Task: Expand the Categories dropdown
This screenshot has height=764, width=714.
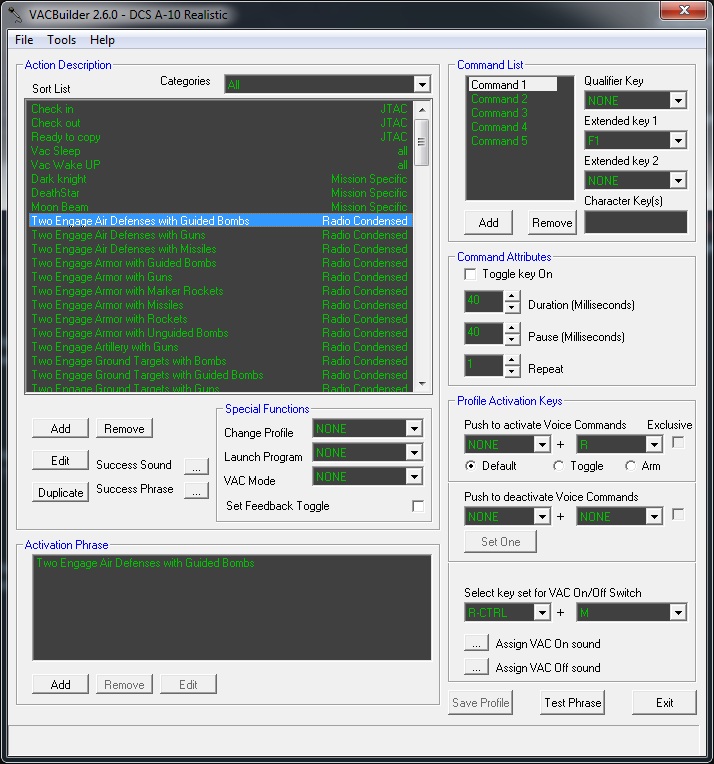Action: coord(422,84)
